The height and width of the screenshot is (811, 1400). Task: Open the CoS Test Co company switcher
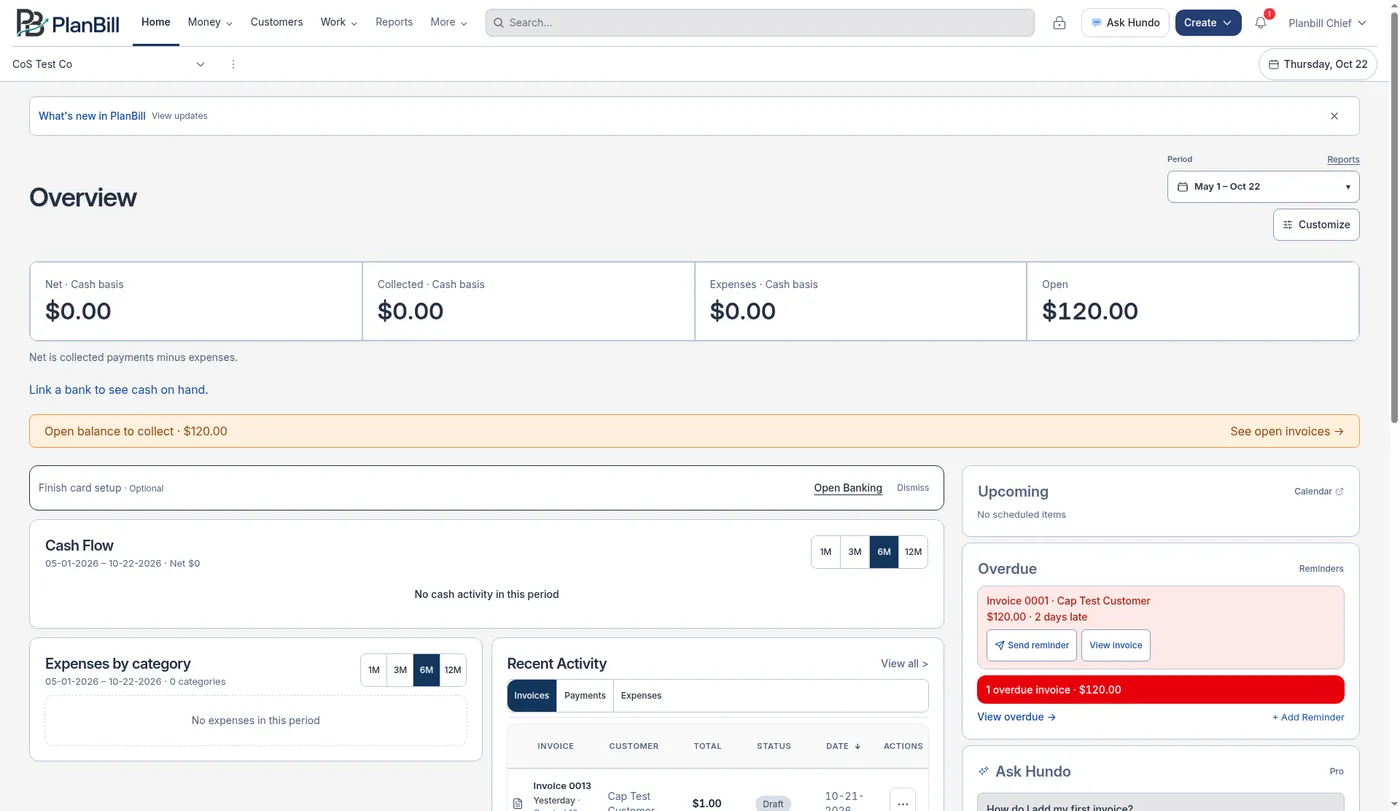(109, 64)
